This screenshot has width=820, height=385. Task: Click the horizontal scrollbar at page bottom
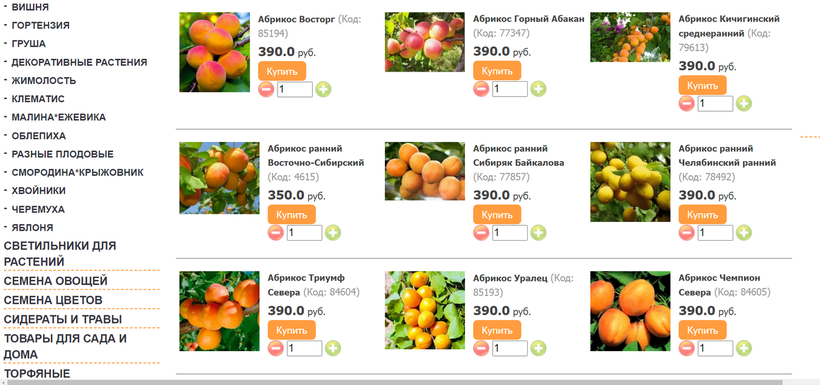395,382
